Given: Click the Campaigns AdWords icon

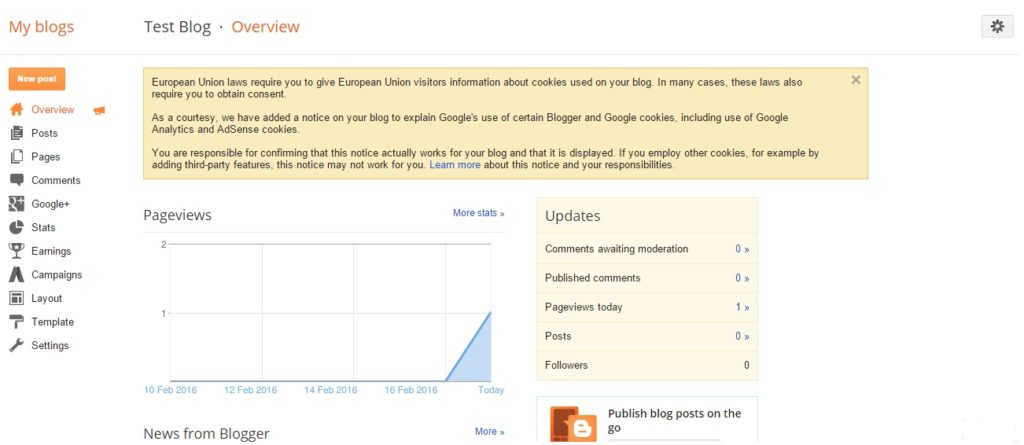Looking at the screenshot, I should (x=16, y=274).
